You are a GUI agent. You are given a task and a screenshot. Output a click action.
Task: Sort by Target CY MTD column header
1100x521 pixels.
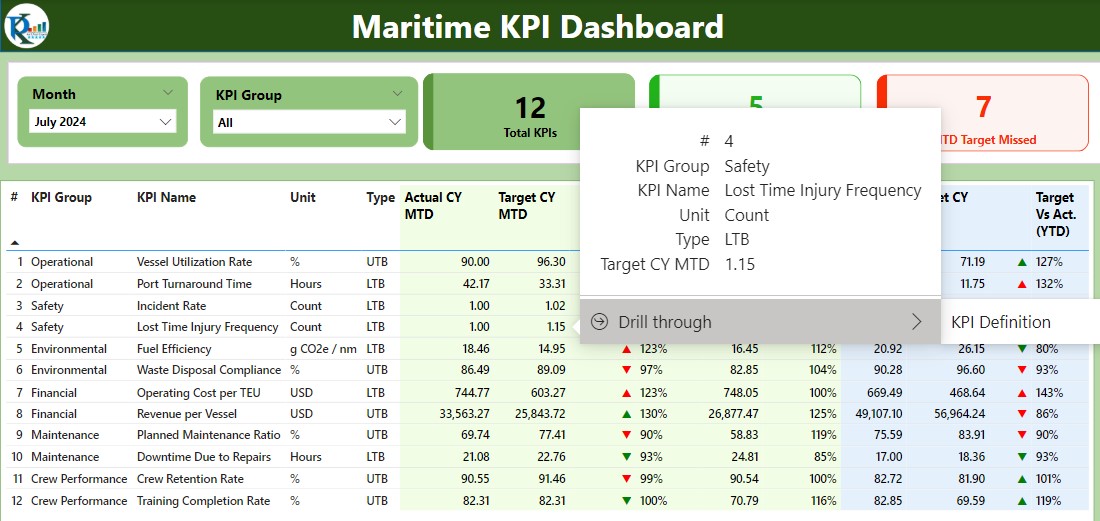click(x=527, y=206)
